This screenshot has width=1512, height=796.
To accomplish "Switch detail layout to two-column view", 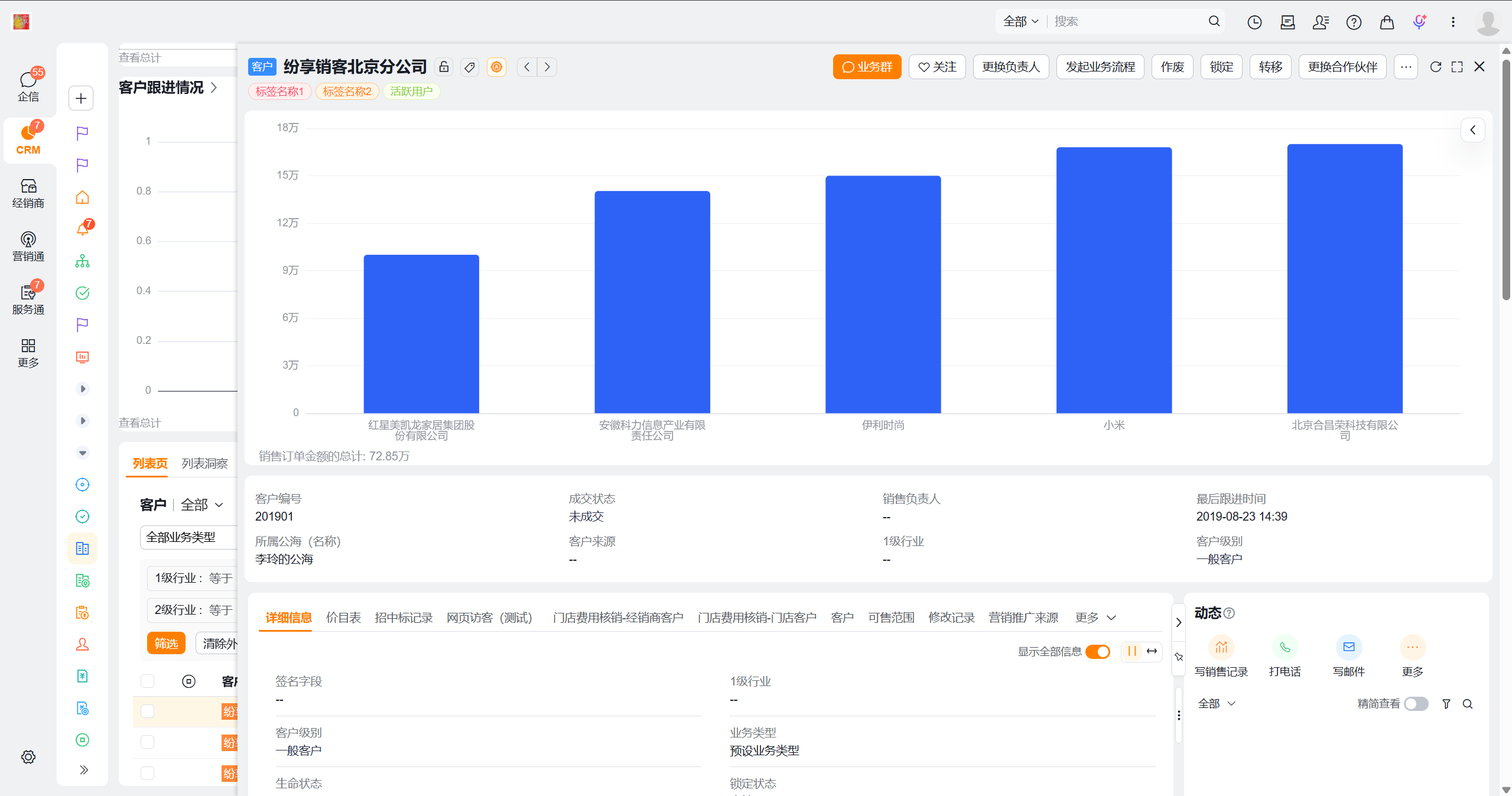I will click(1131, 651).
